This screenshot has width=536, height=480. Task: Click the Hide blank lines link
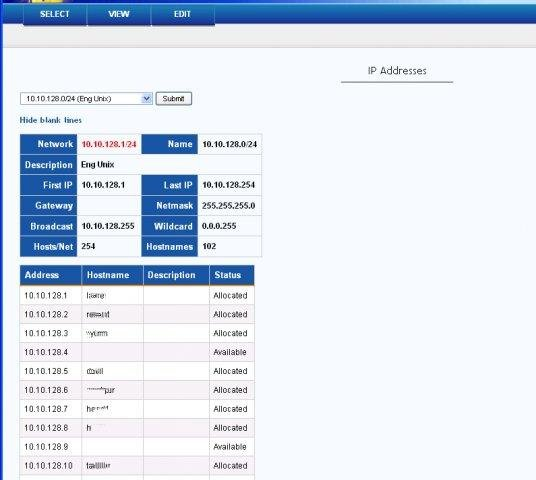point(51,120)
